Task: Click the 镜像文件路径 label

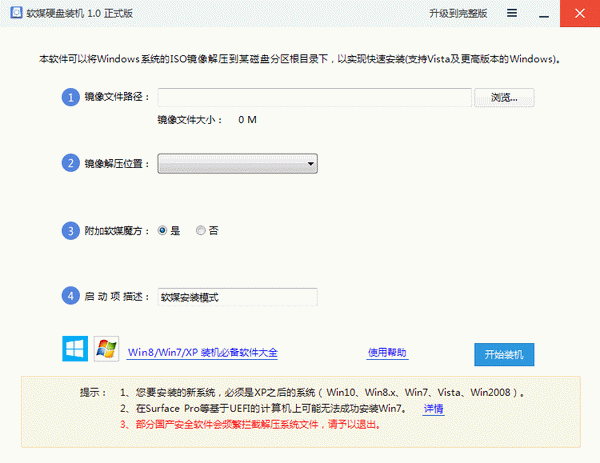Action: pyautogui.click(x=117, y=97)
